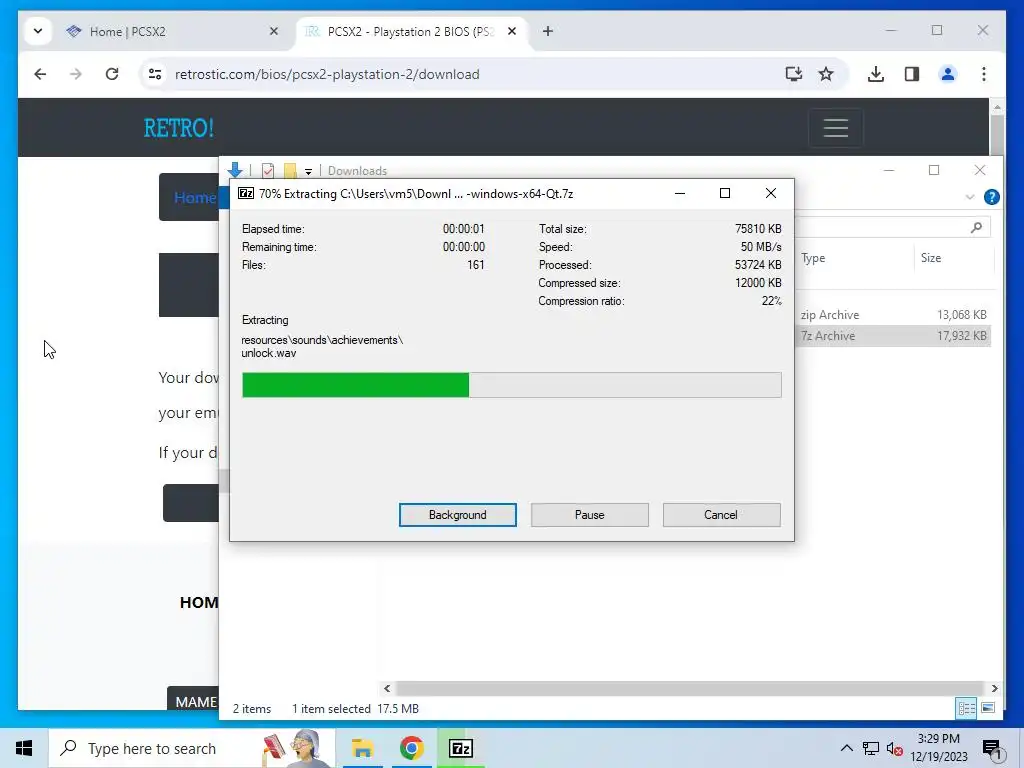The height and width of the screenshot is (768, 1024).
Task: Click the RETRO! site logo
Action: (178, 128)
